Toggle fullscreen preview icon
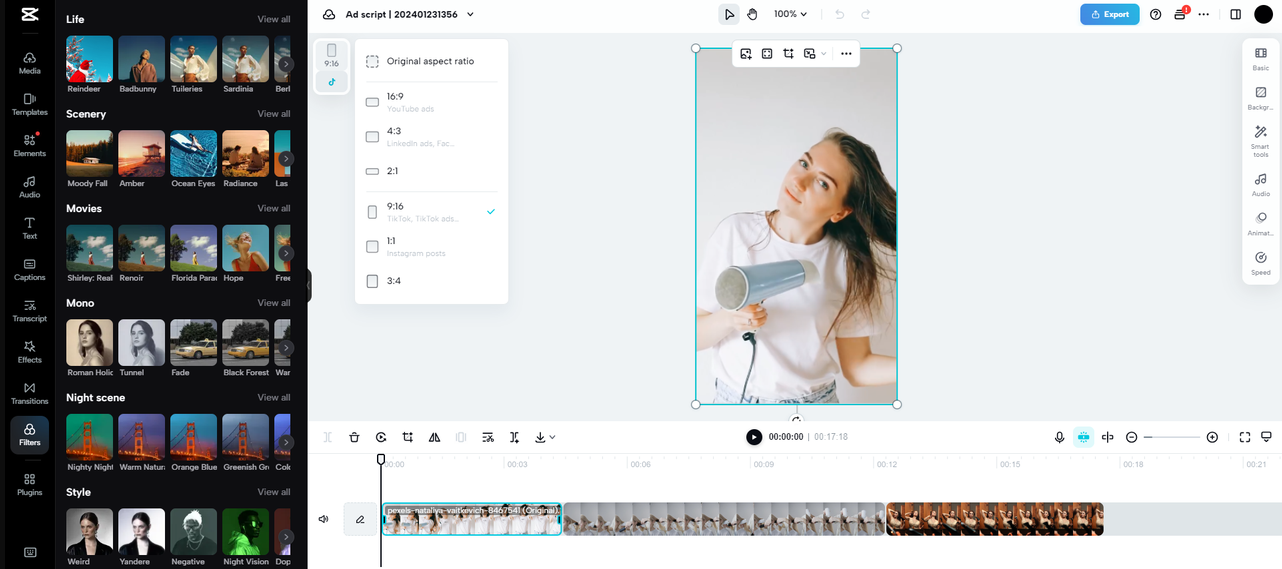Viewport: 1282px width, 569px height. 1245,437
